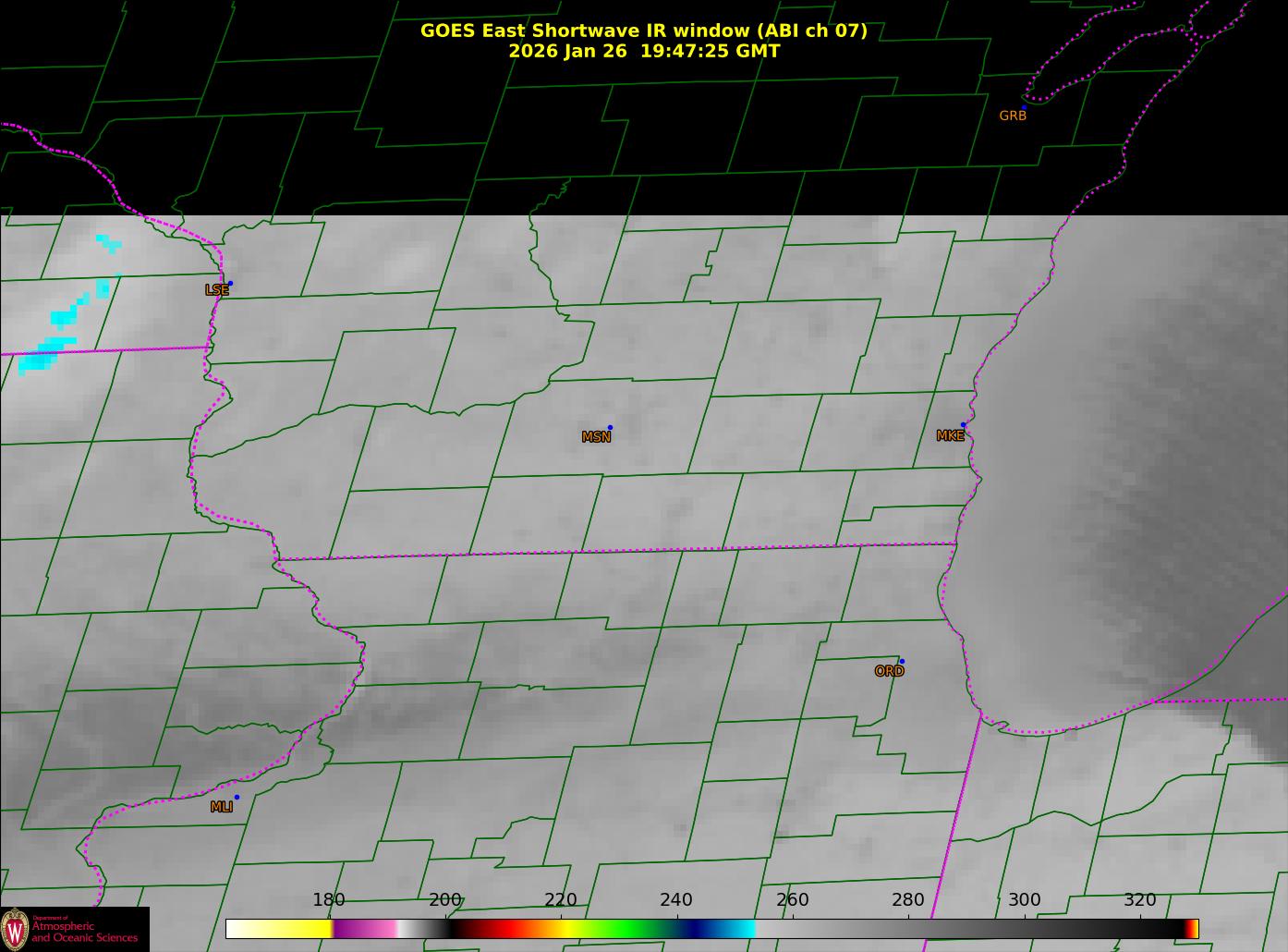
Task: Click the LSE station marker label
Action: (217, 290)
